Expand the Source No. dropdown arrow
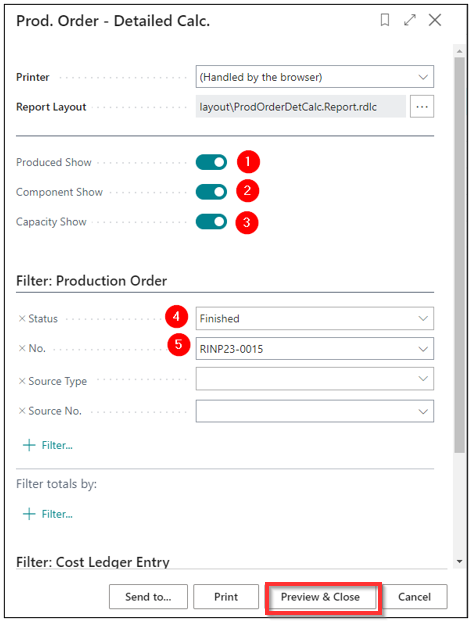473x623 pixels. (423, 411)
